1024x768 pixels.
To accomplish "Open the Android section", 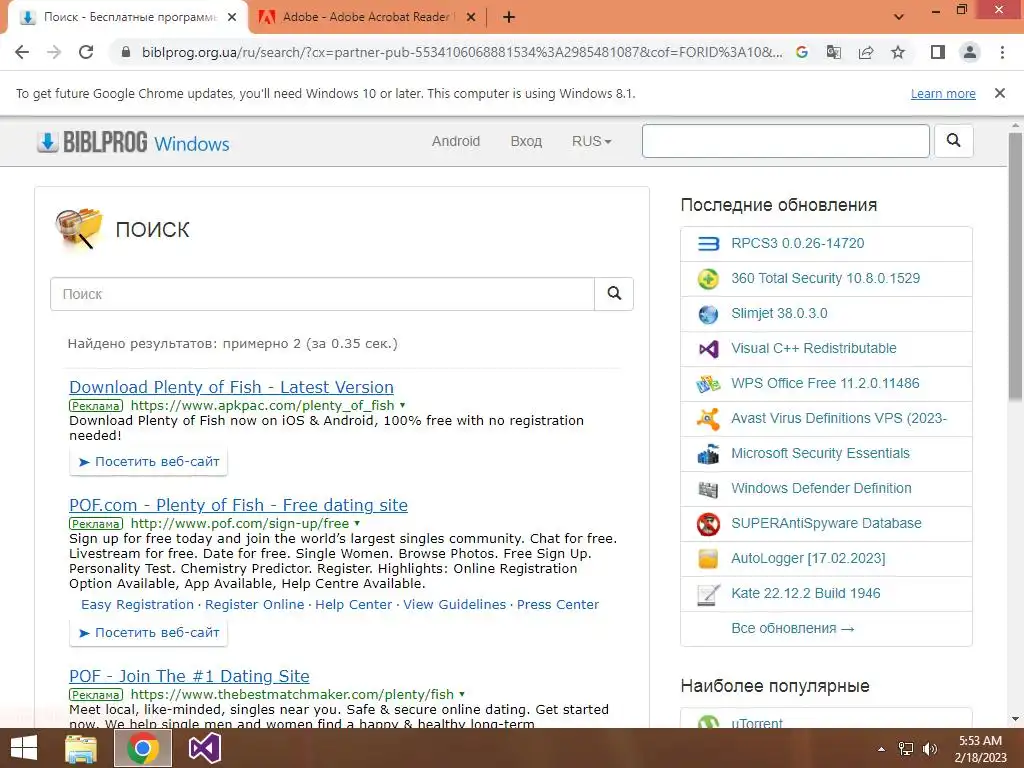I will pos(456,141).
